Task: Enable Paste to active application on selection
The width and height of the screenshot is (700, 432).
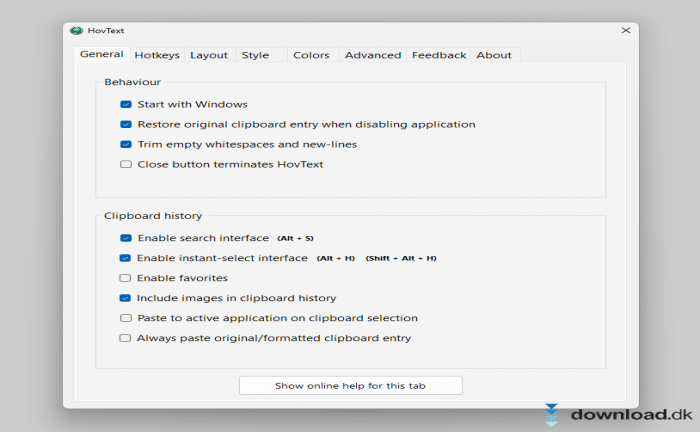Action: point(126,318)
